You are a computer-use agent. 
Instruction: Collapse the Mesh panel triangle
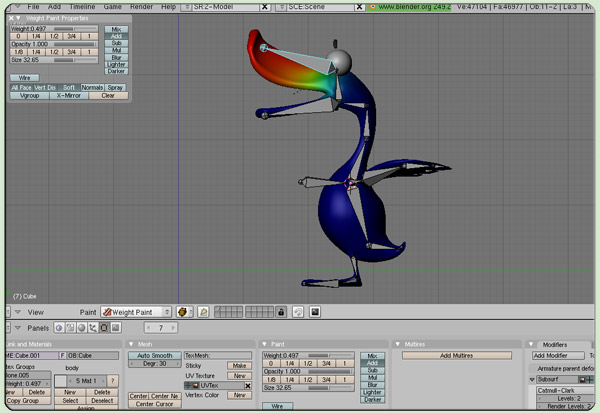[131, 344]
